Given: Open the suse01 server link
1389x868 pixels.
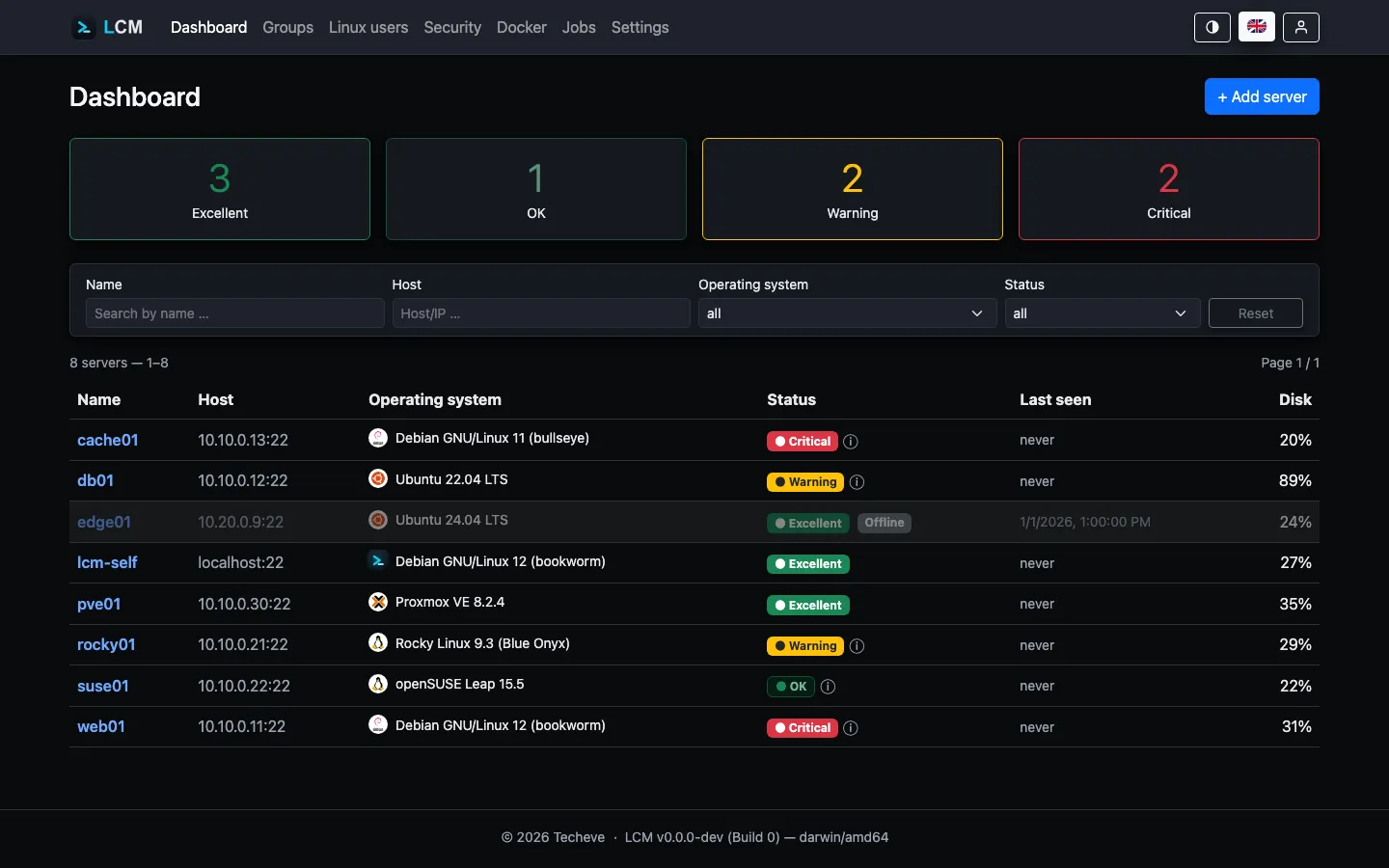Looking at the screenshot, I should [103, 686].
